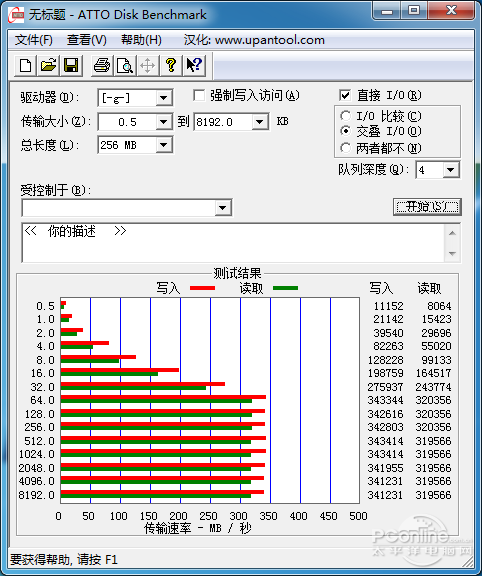Screen dimensions: 482x576
Task: Click read value 15423 in 1.0 row
Action: click(436, 319)
